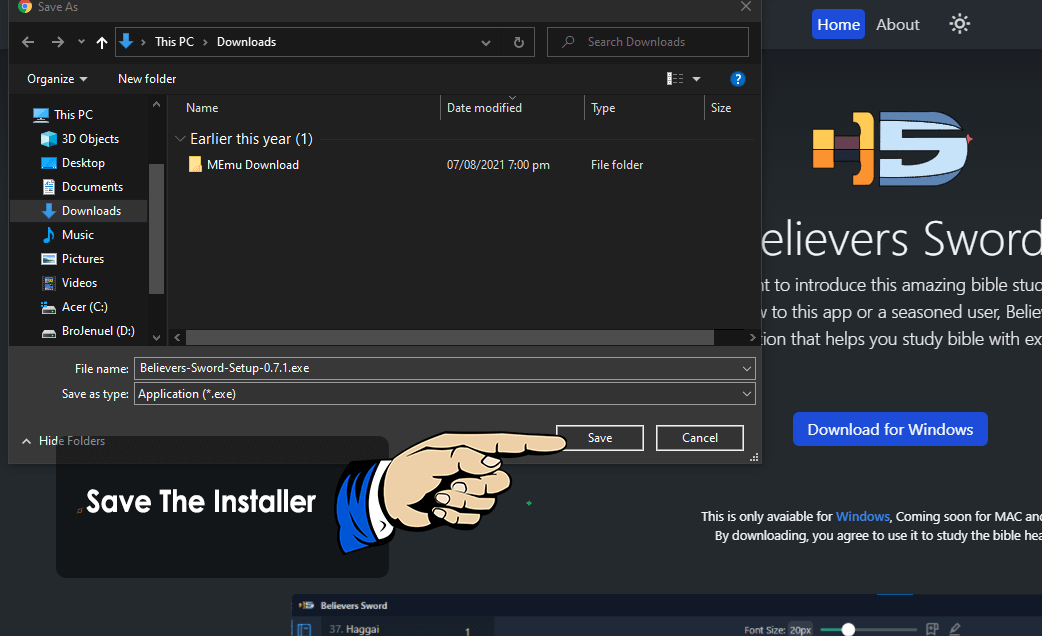Toggle the light/dark theme sun icon
1042x636 pixels.
(x=960, y=25)
